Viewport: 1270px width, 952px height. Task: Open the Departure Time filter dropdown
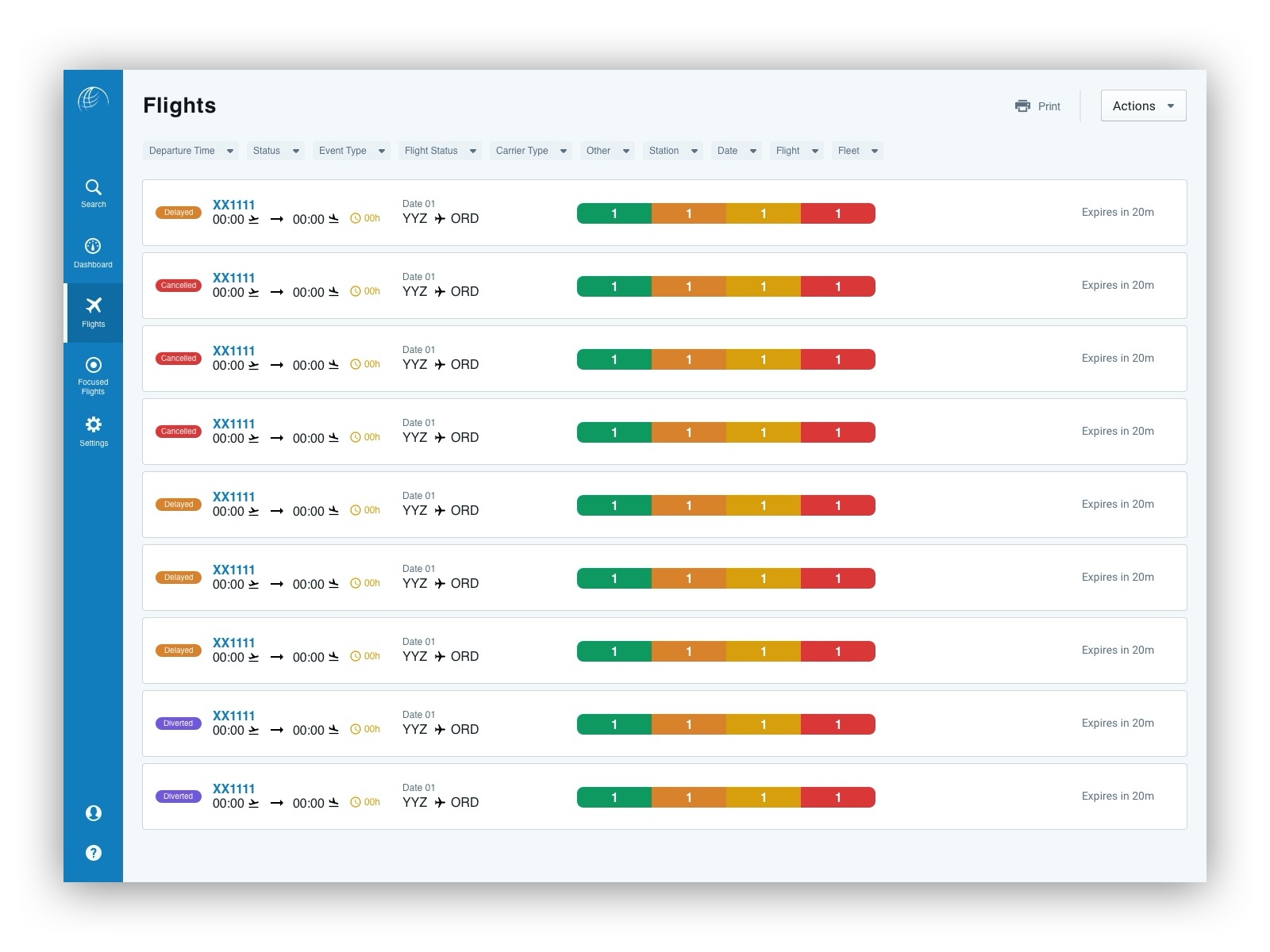point(190,150)
